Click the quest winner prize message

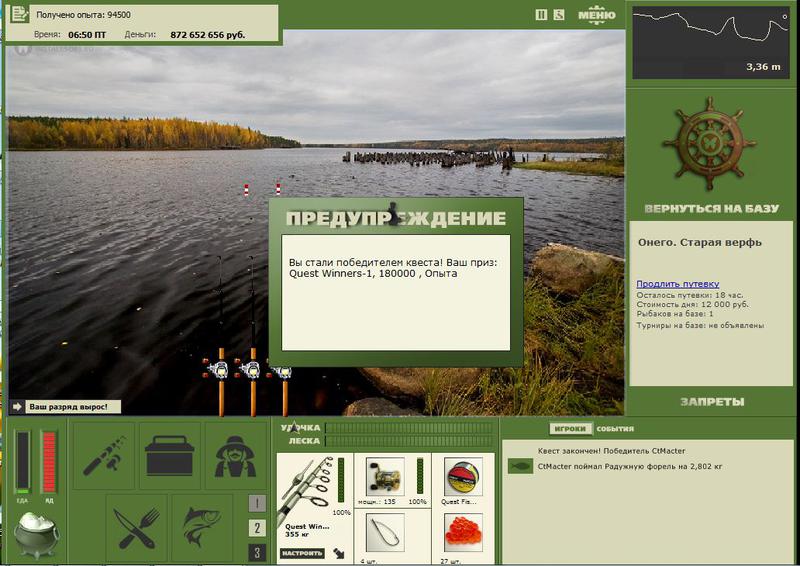tap(393, 268)
